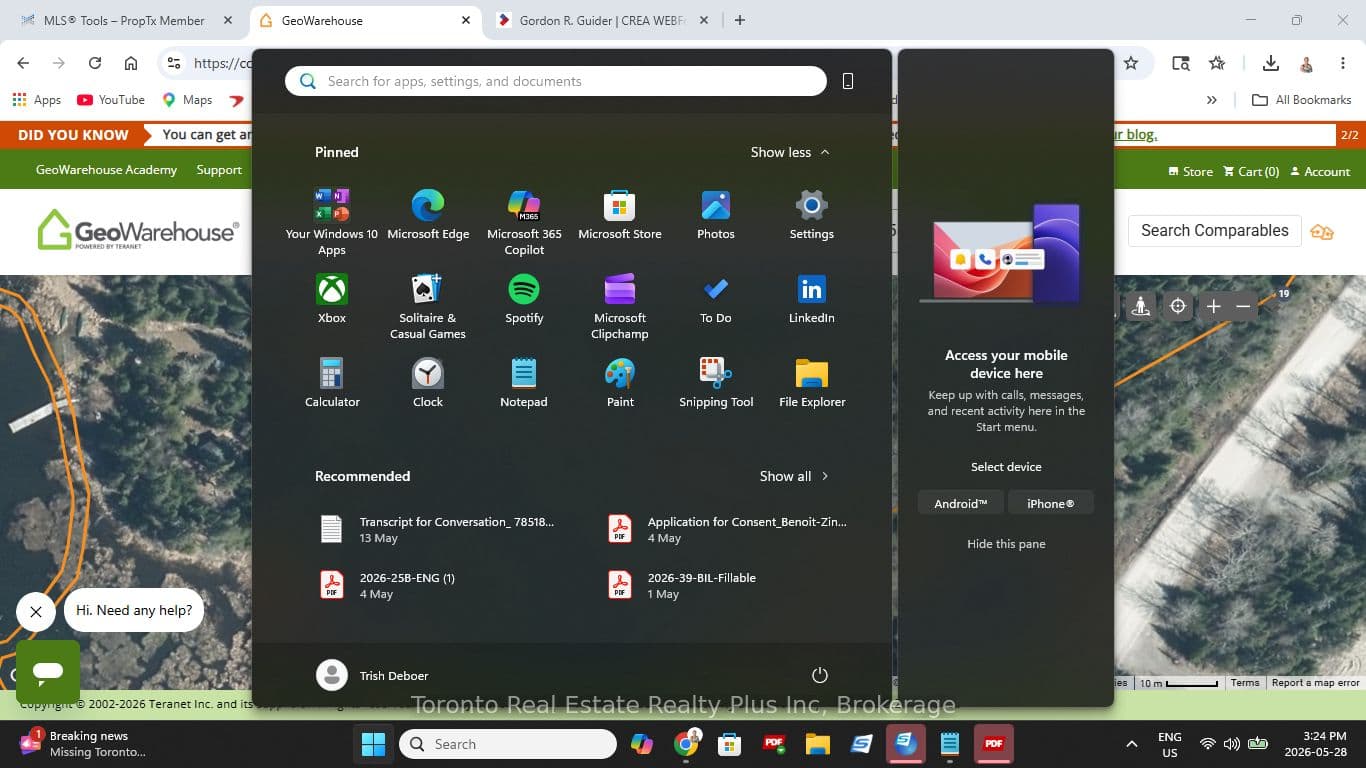Viewport: 1366px width, 768px height.
Task: Open the To Do app
Action: click(716, 299)
